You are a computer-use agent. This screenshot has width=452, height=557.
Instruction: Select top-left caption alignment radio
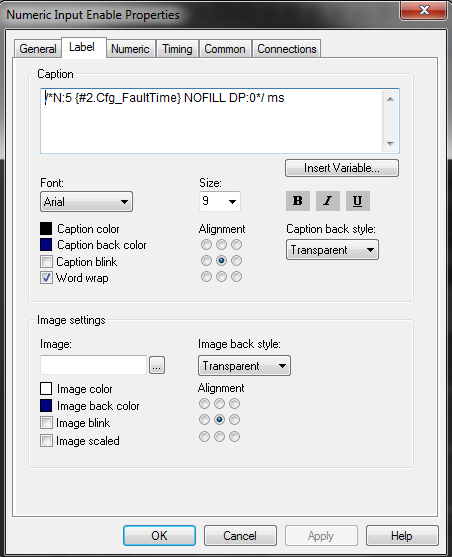[x=206, y=244]
